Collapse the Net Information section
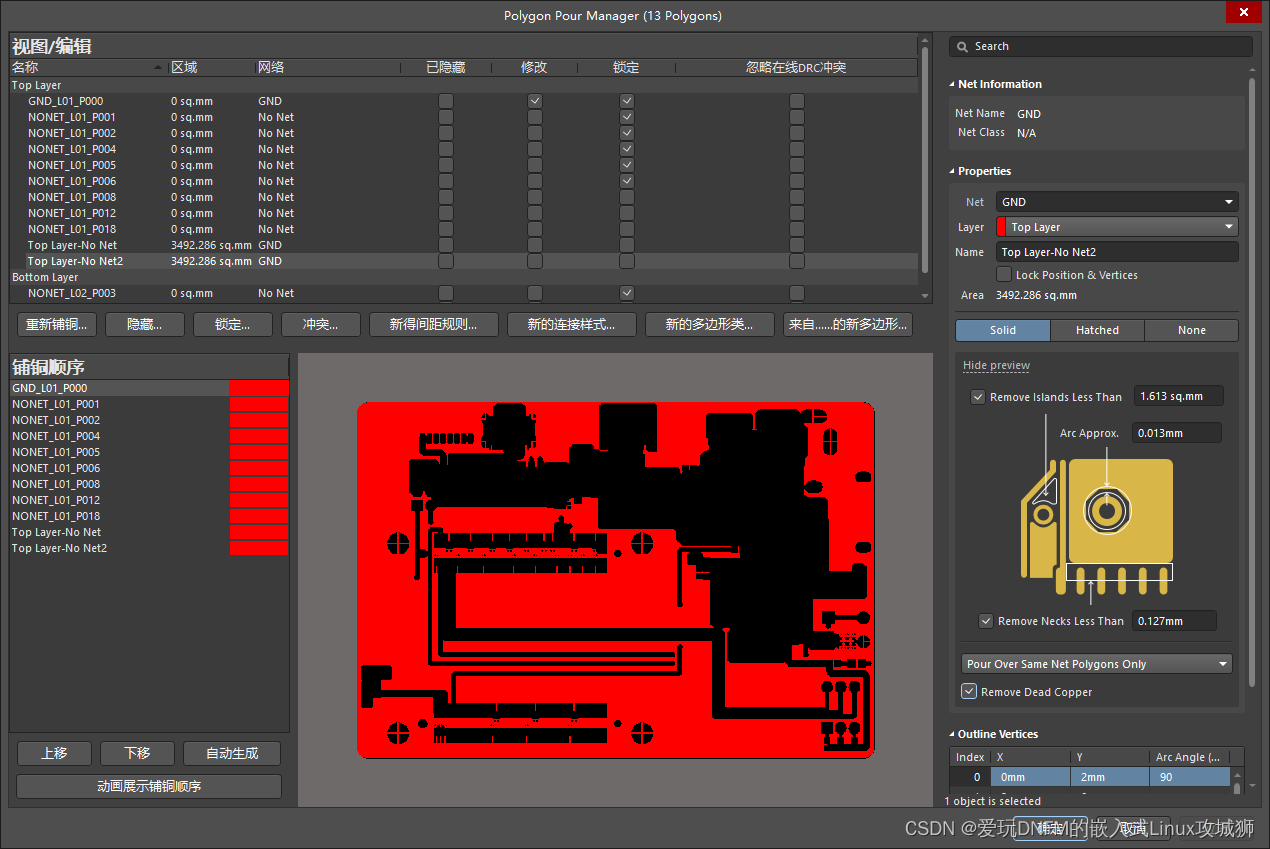1270x849 pixels. point(952,85)
